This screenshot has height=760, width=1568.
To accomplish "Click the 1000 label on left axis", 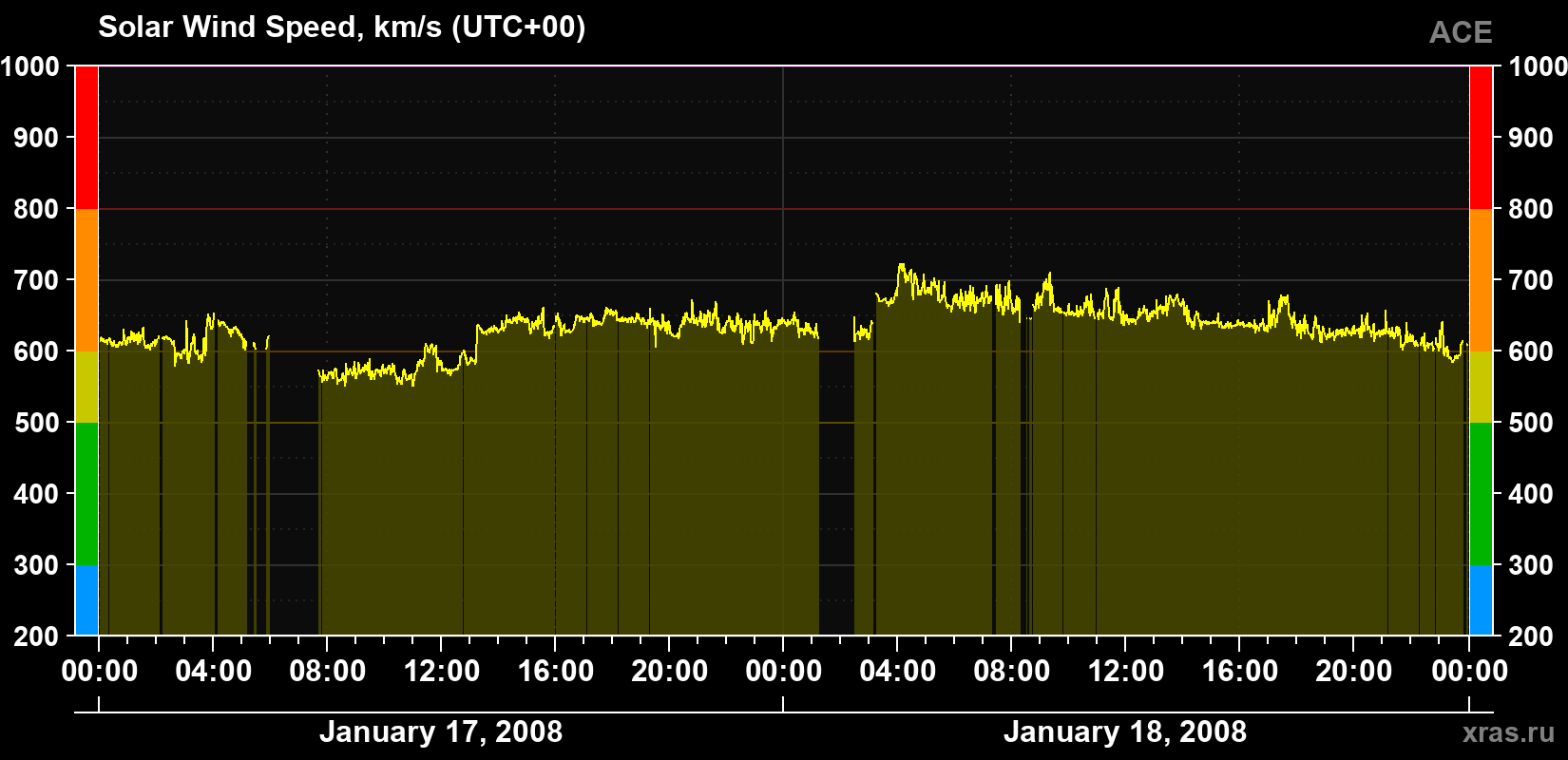I will point(30,66).
